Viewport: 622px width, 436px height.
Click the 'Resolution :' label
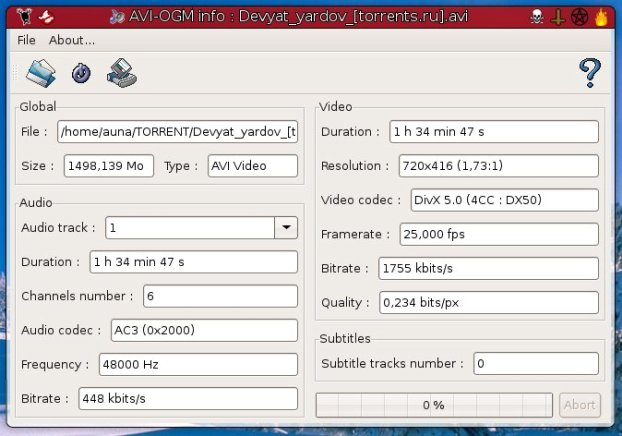point(355,166)
